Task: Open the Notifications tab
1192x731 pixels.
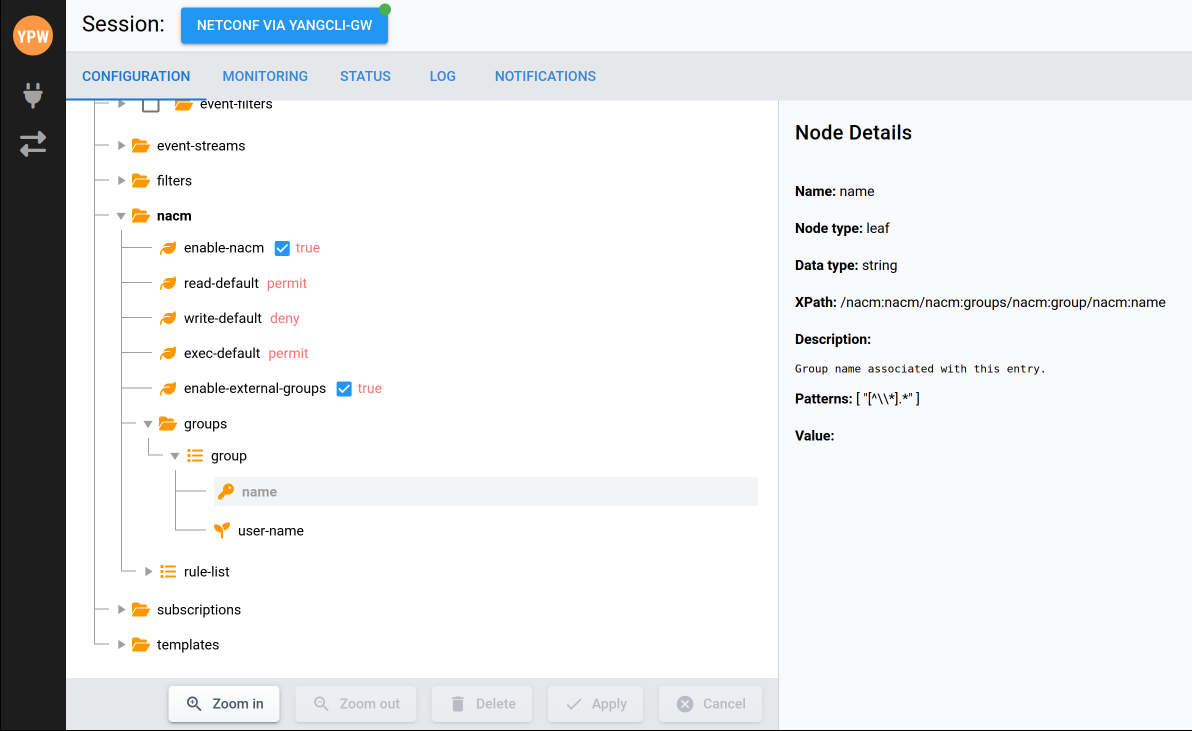Action: click(x=545, y=76)
